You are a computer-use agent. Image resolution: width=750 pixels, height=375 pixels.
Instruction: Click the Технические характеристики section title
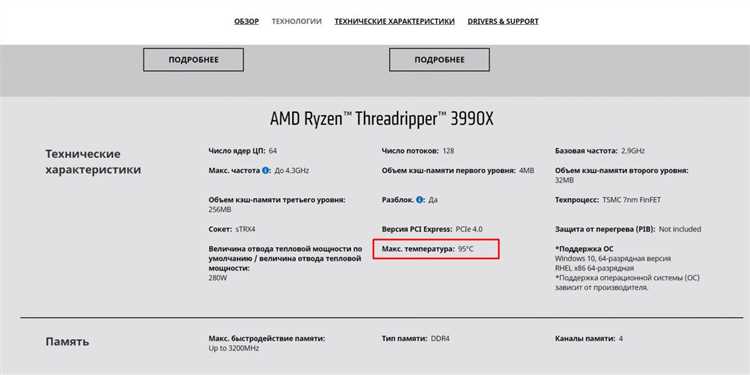tap(93, 162)
